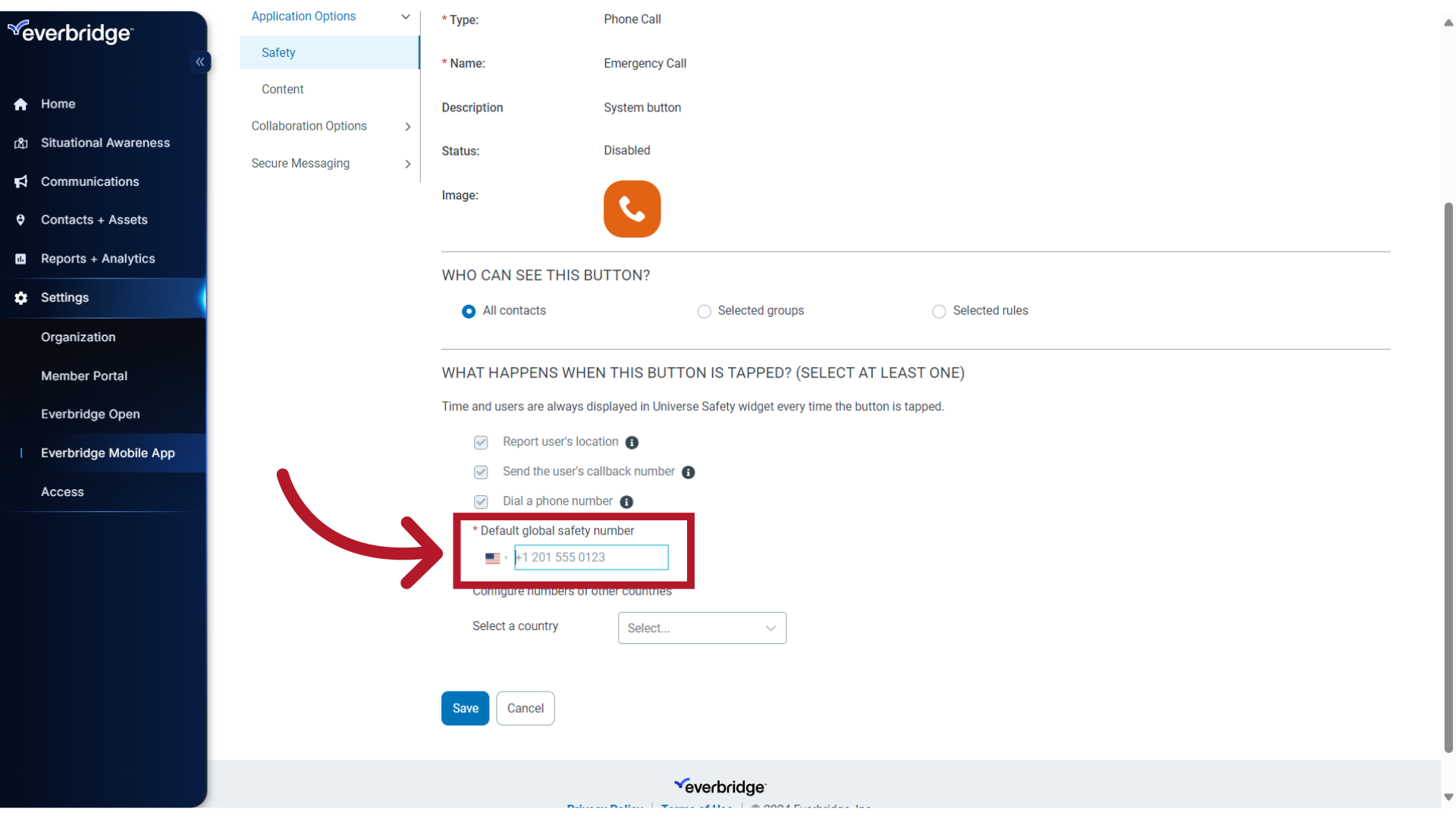
Task: Toggle the Report user's location checkbox
Action: tap(480, 441)
